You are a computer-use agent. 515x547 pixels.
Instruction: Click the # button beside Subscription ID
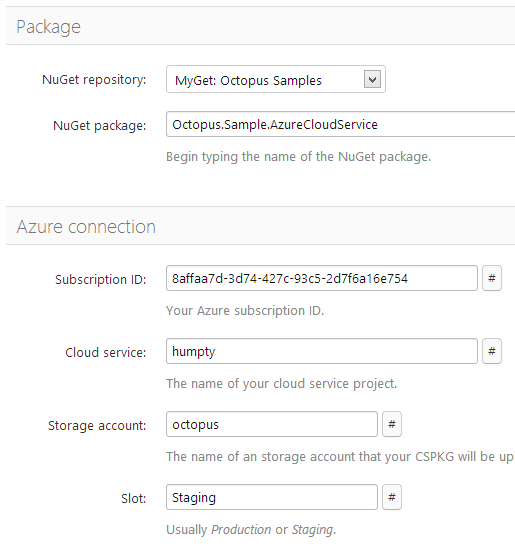coord(492,278)
